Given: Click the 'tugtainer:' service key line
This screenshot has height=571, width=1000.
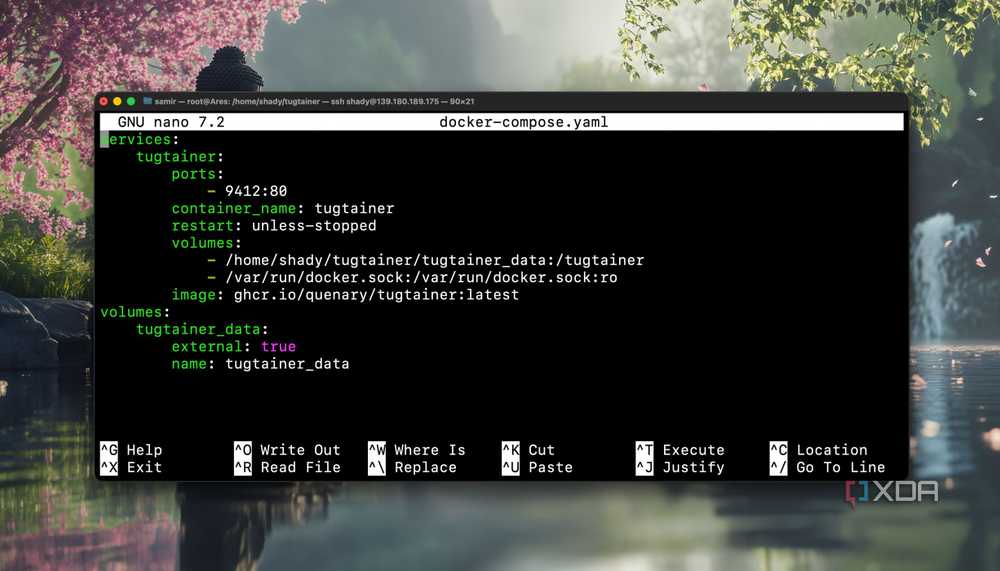Looking at the screenshot, I should point(180,156).
